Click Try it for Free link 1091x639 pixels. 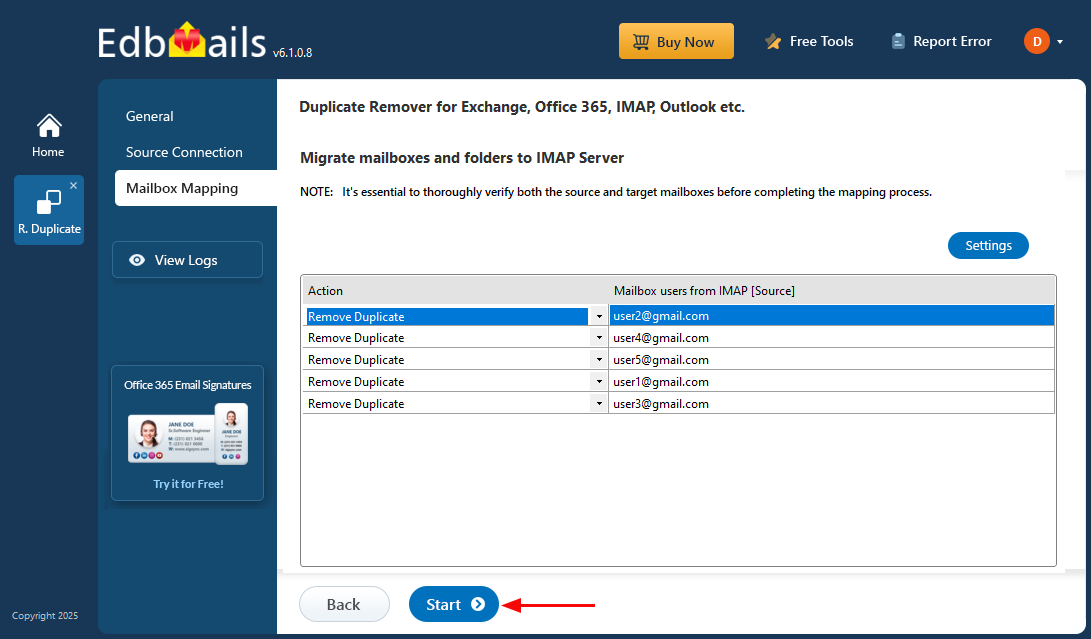[x=188, y=484]
